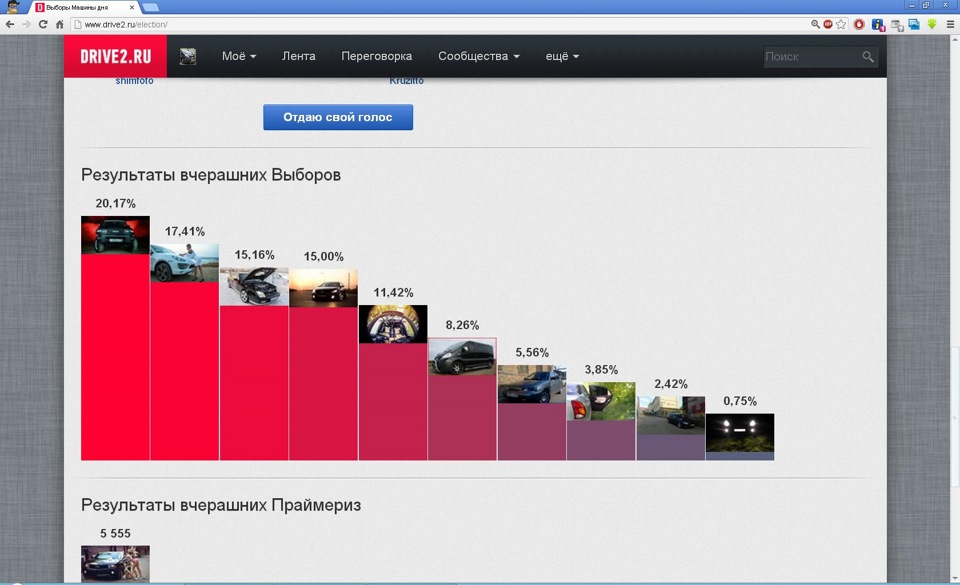Go to DRIVE2.RU home logo
The image size is (960, 585).
[x=115, y=56]
